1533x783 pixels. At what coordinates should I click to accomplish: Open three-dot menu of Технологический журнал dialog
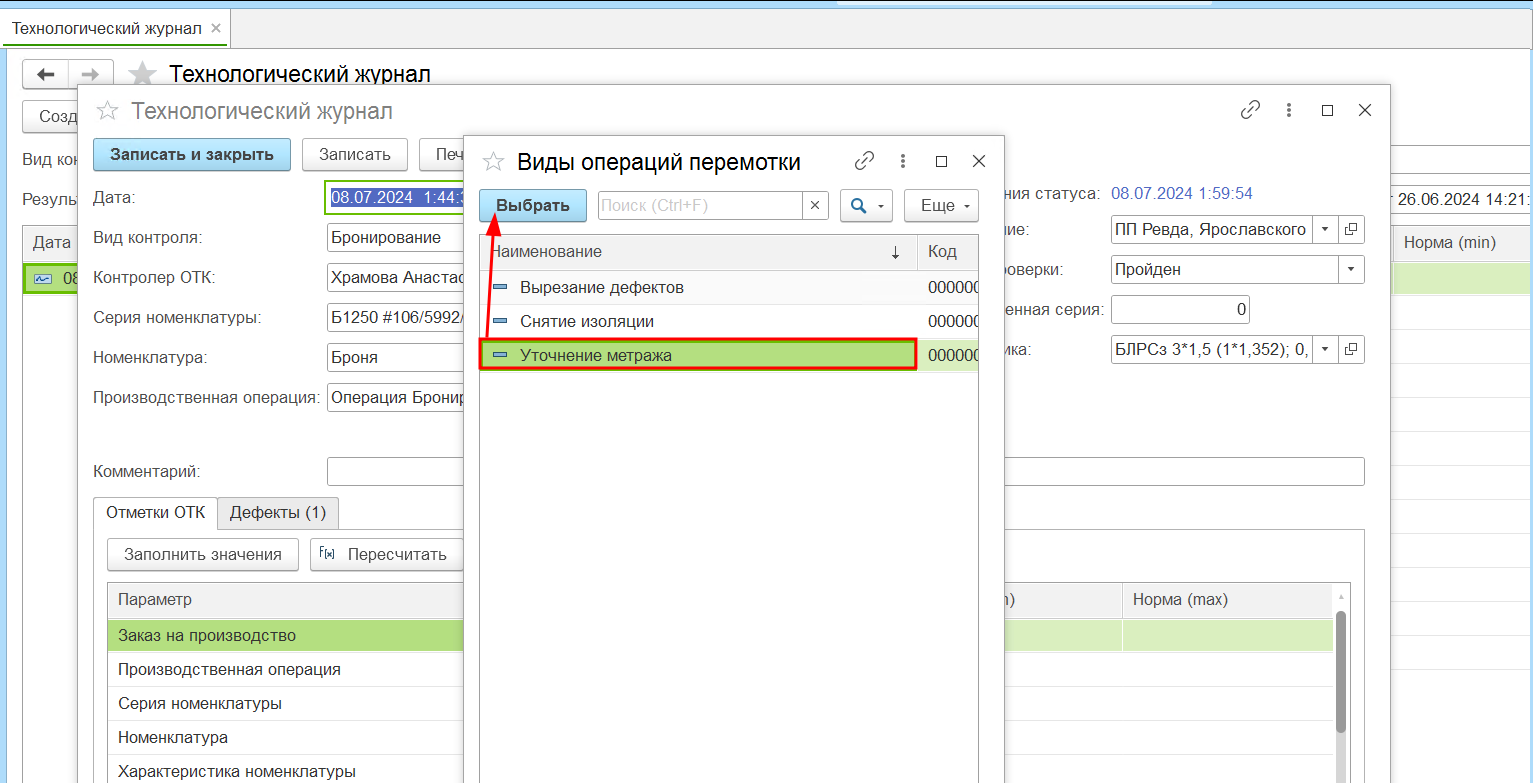1289,110
